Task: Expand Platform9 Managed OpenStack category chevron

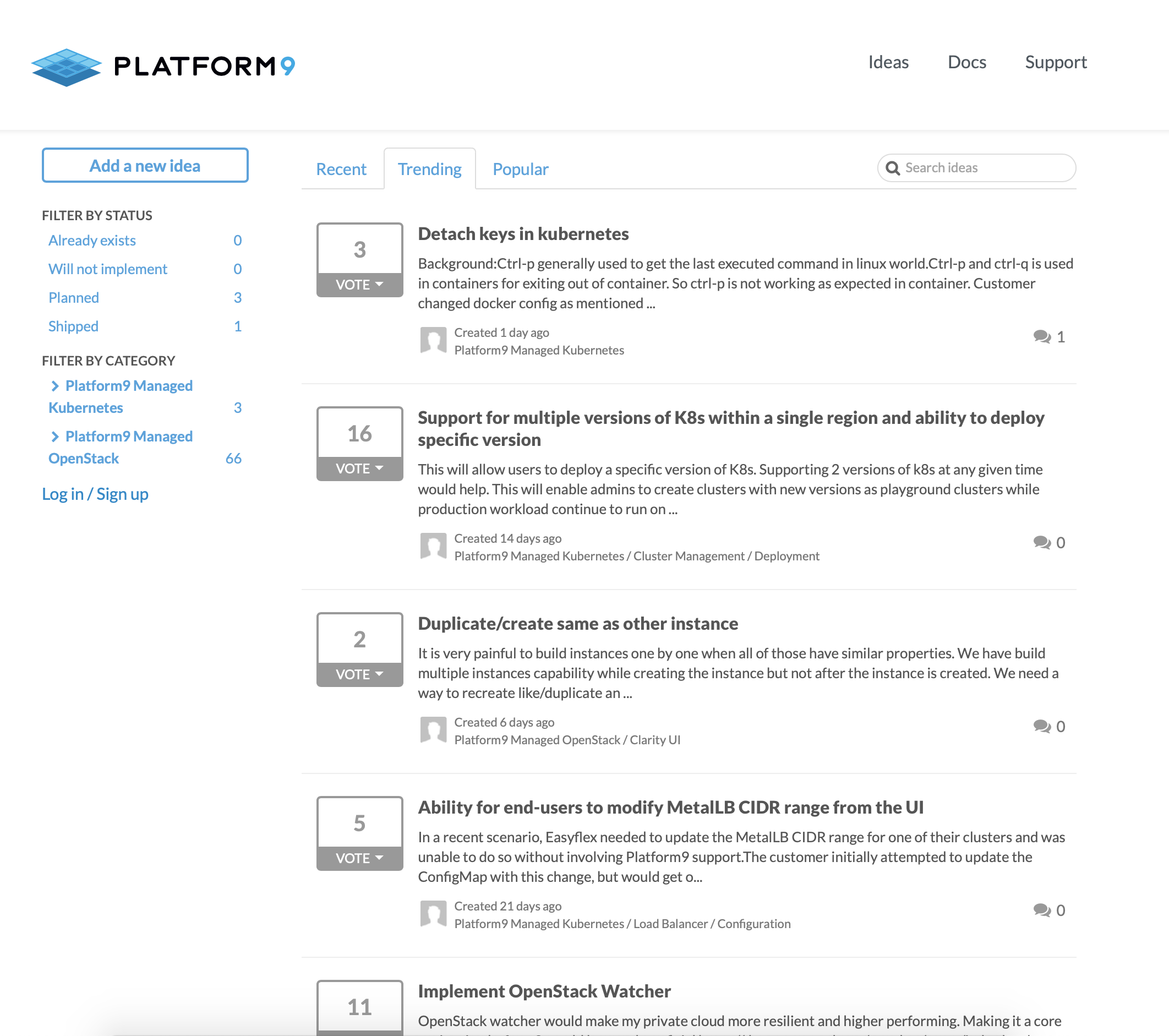Action: coord(55,437)
